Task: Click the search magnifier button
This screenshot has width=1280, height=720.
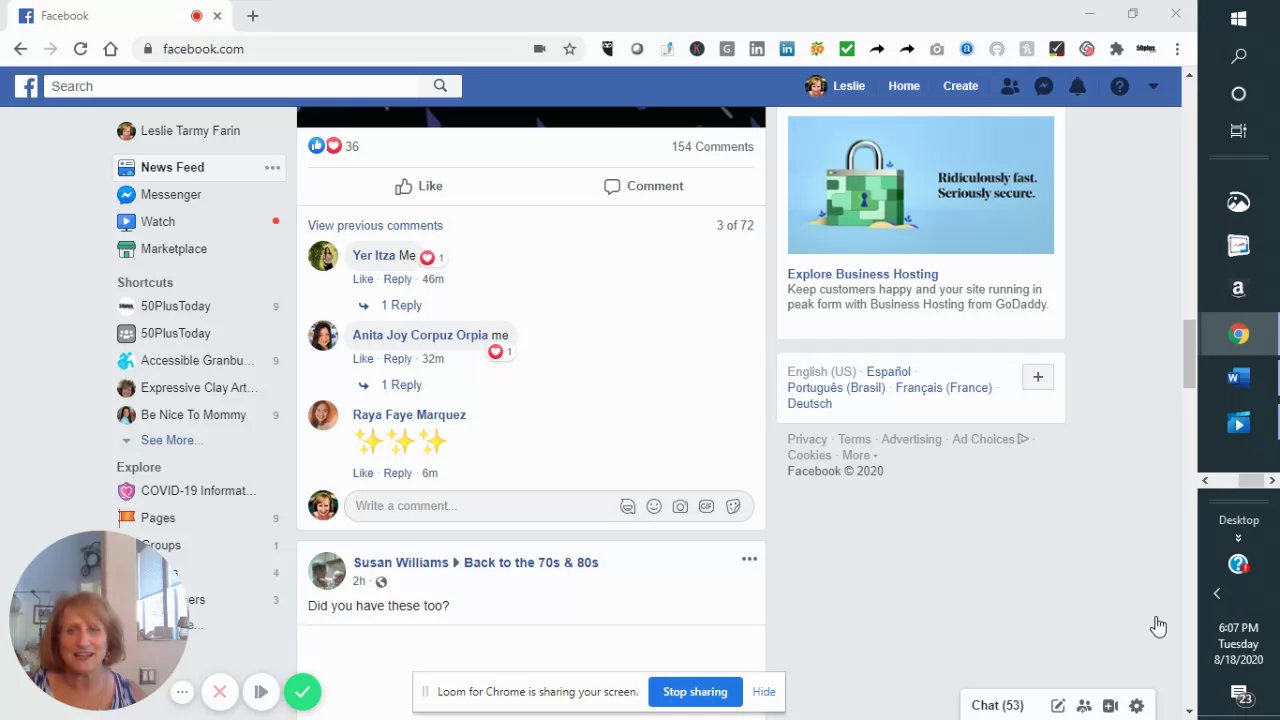Action: (x=440, y=86)
